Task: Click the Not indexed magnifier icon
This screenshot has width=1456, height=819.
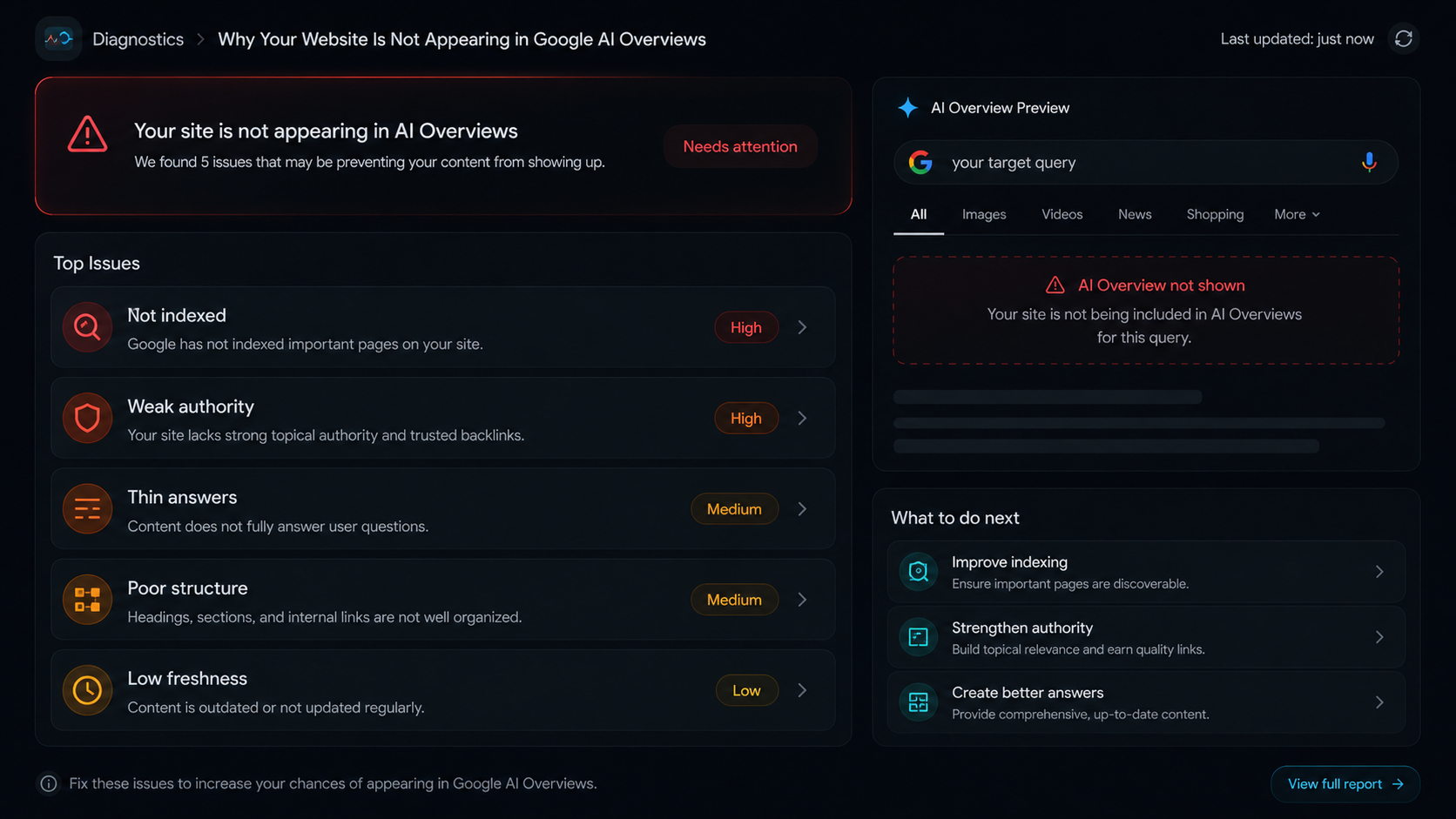Action: click(87, 327)
